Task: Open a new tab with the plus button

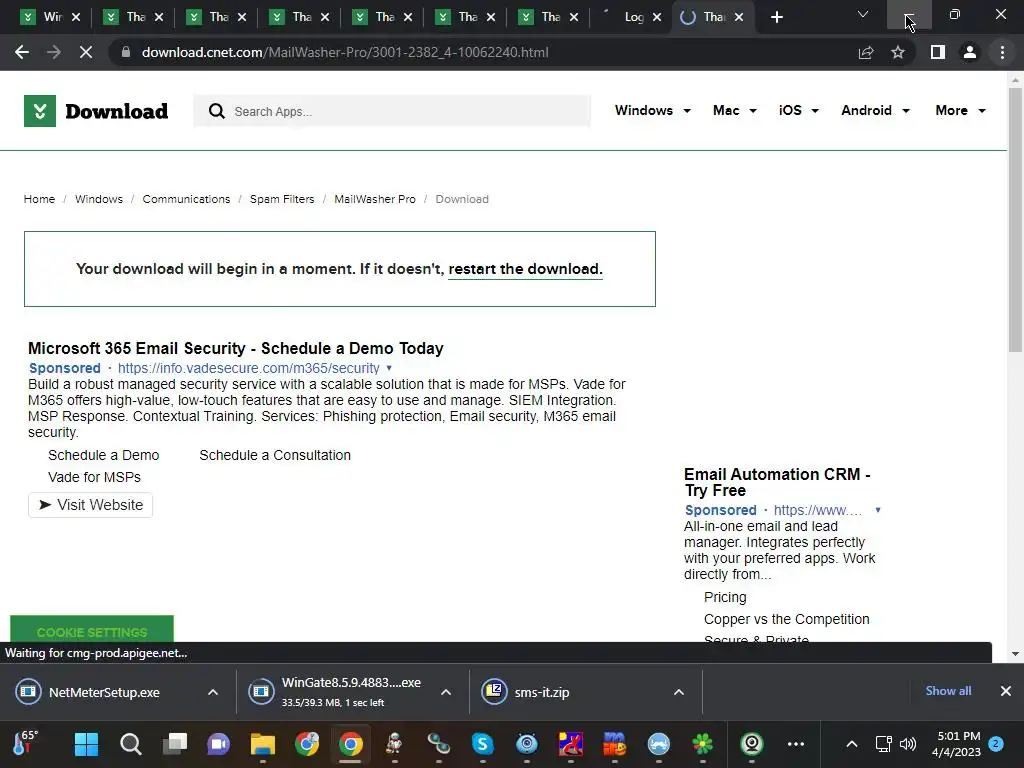Action: 776,18
